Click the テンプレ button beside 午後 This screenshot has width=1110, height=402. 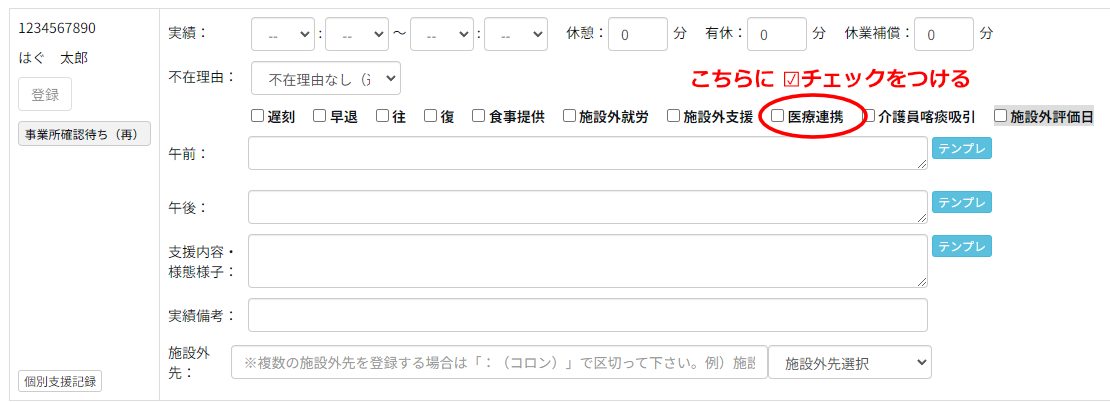click(961, 203)
